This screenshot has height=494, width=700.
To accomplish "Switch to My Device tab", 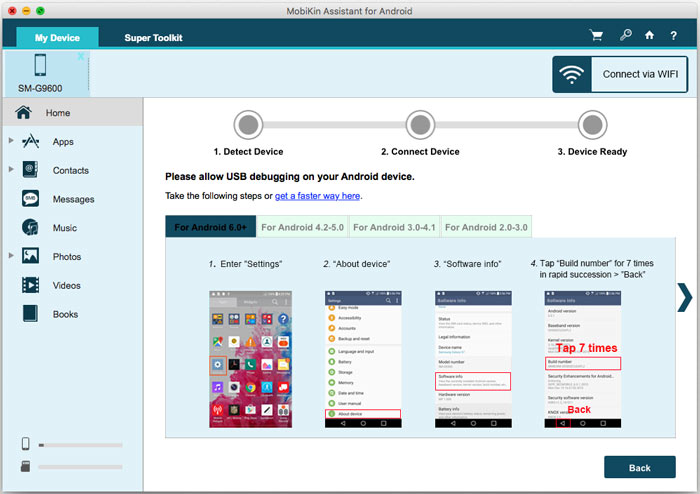I will [x=58, y=37].
